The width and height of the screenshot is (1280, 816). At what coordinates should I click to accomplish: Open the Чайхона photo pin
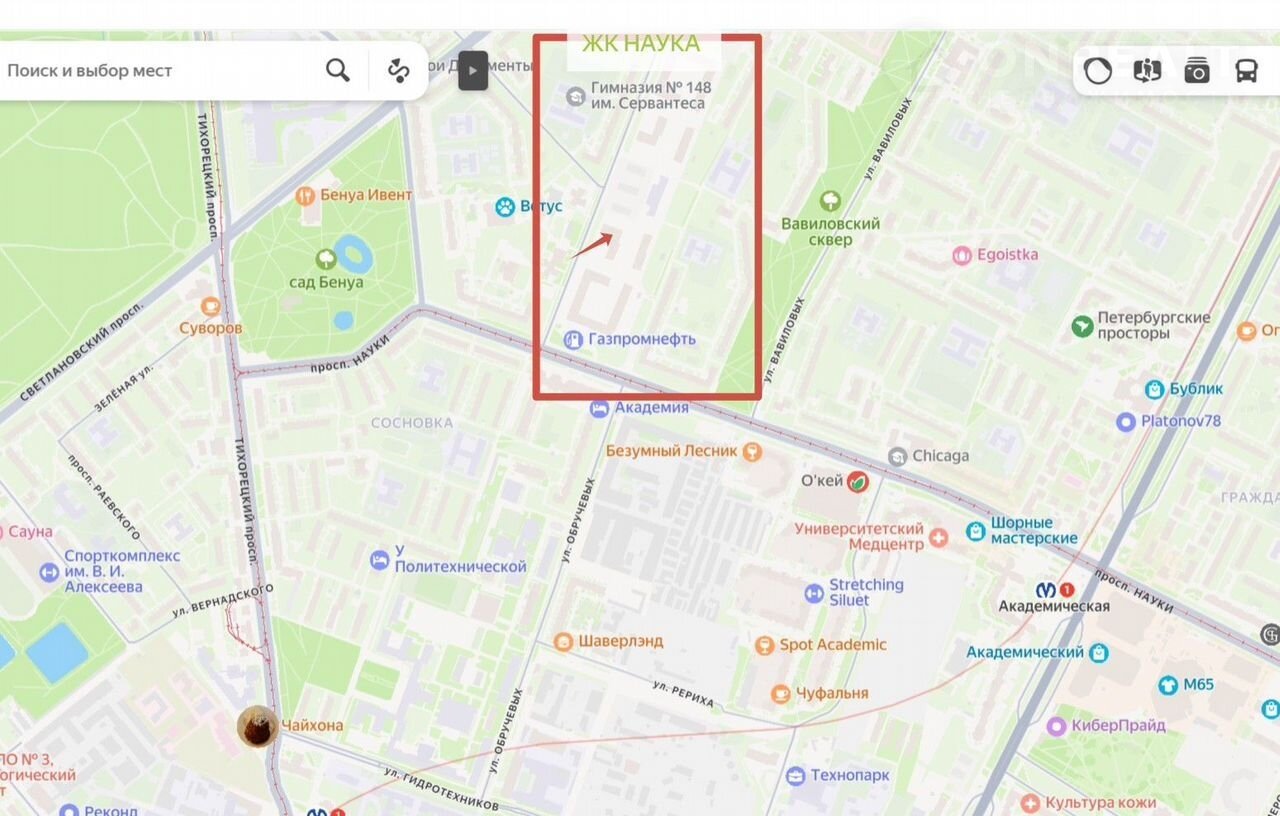(x=258, y=726)
